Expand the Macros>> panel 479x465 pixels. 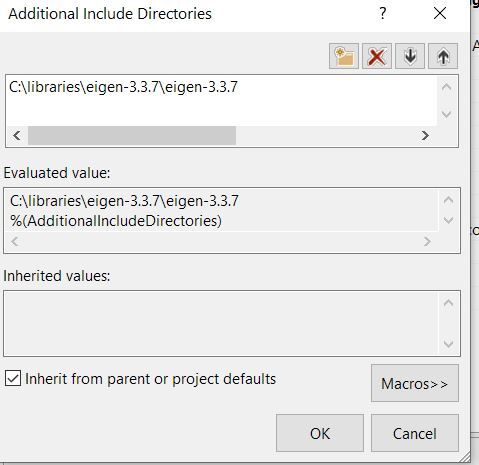click(x=415, y=383)
